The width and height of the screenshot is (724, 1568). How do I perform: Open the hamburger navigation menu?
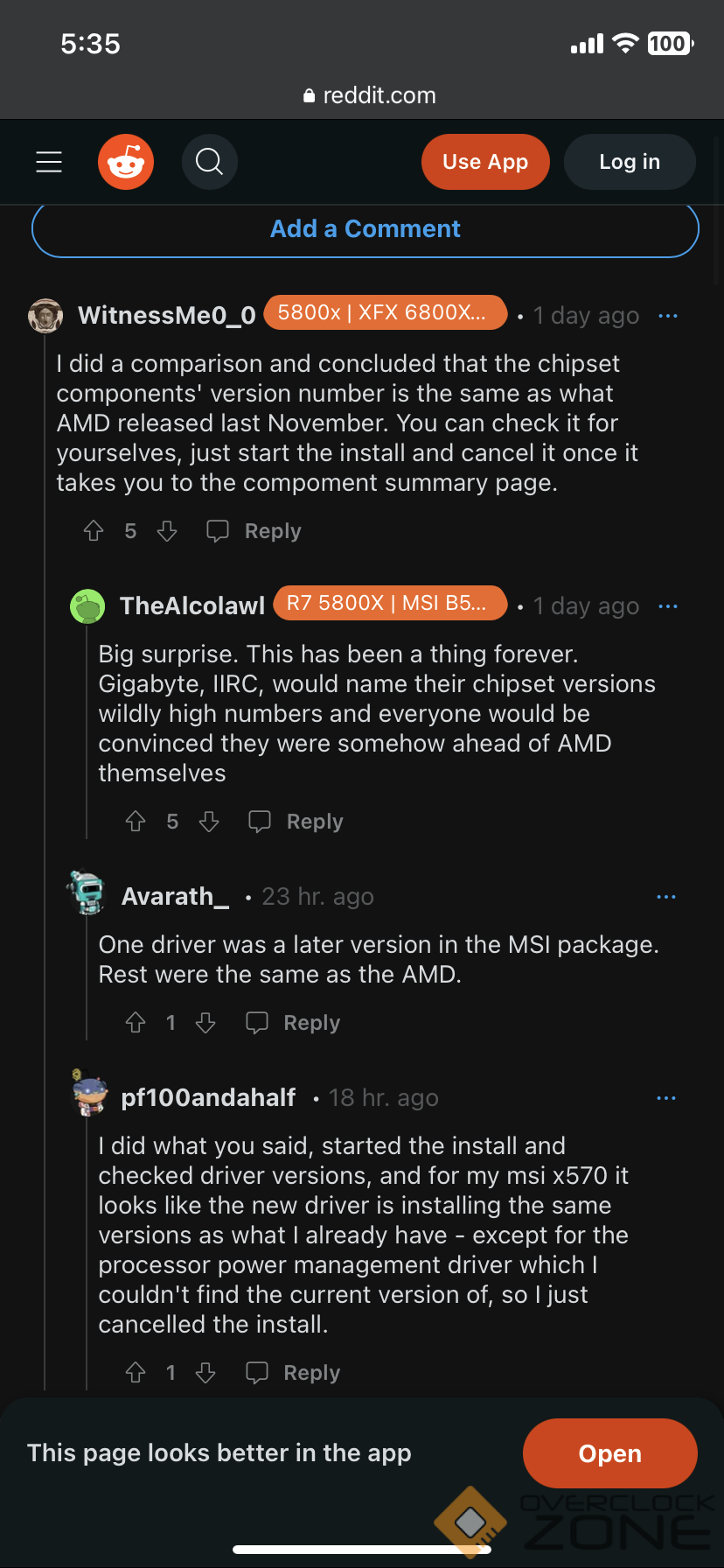pyautogui.click(x=49, y=162)
